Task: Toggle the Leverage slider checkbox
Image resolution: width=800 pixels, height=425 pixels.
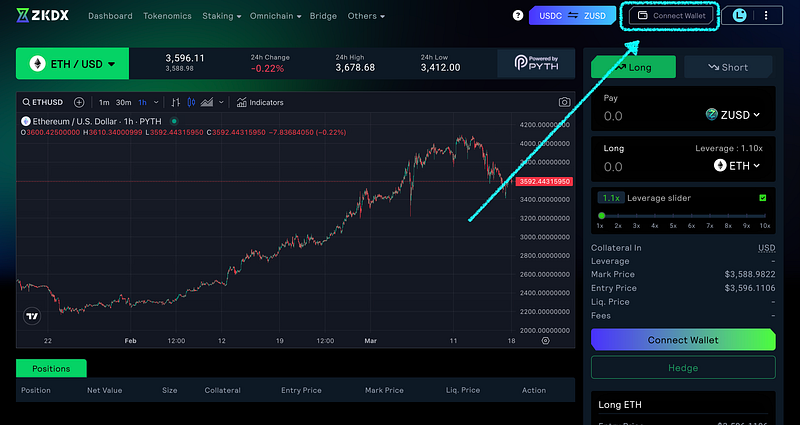Action: point(763,198)
